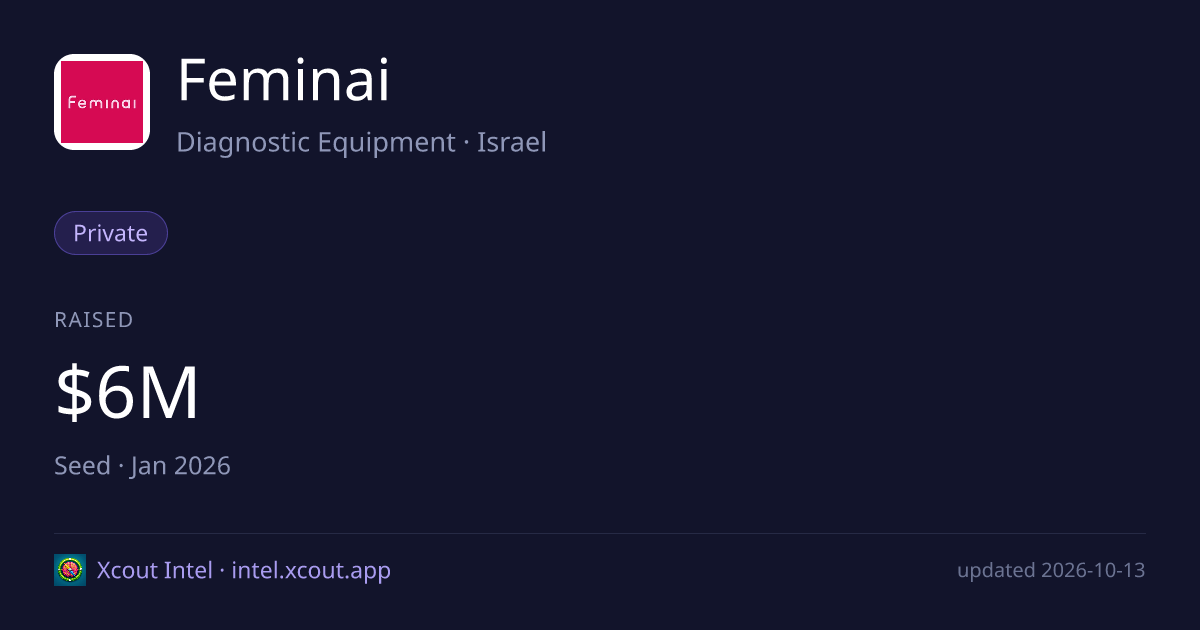Select the 2026-10-13 date stamp
The image size is (1200, 630).
pyautogui.click(x=1093, y=570)
